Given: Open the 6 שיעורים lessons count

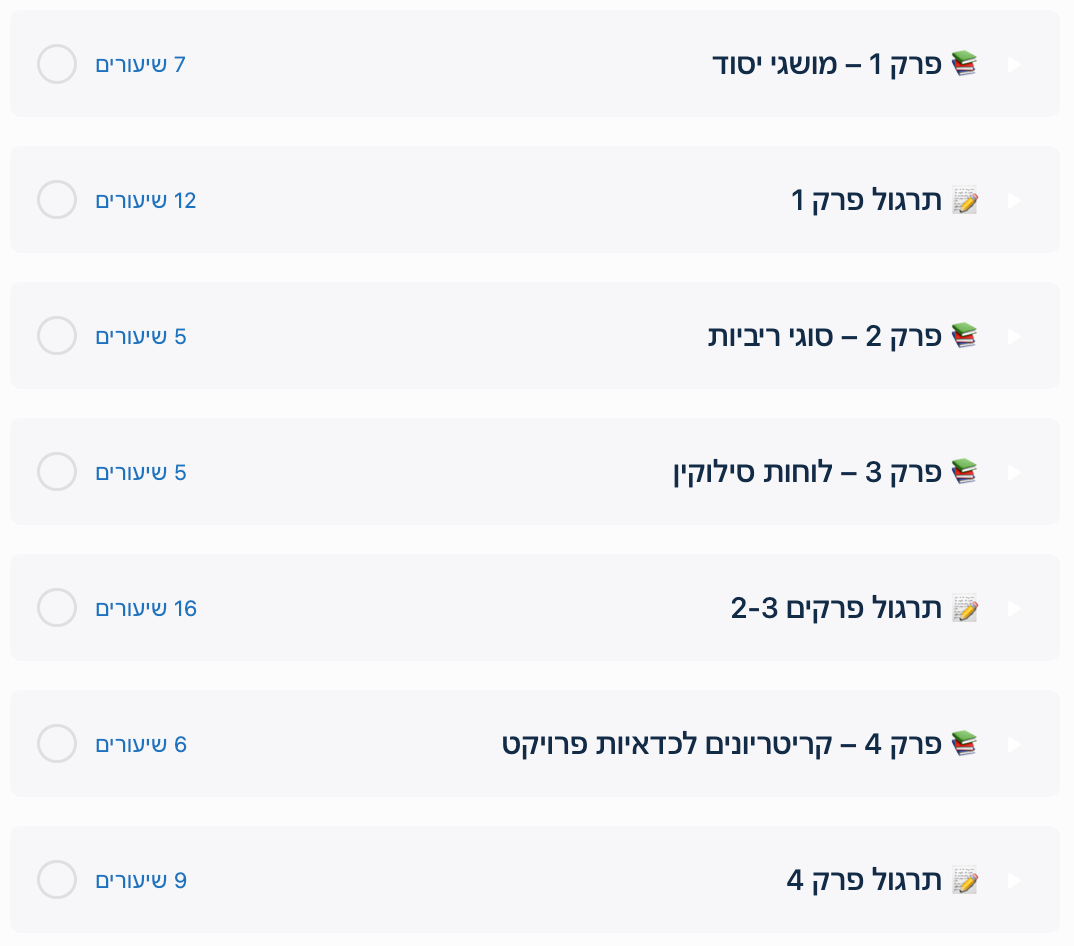Looking at the screenshot, I should (141, 744).
